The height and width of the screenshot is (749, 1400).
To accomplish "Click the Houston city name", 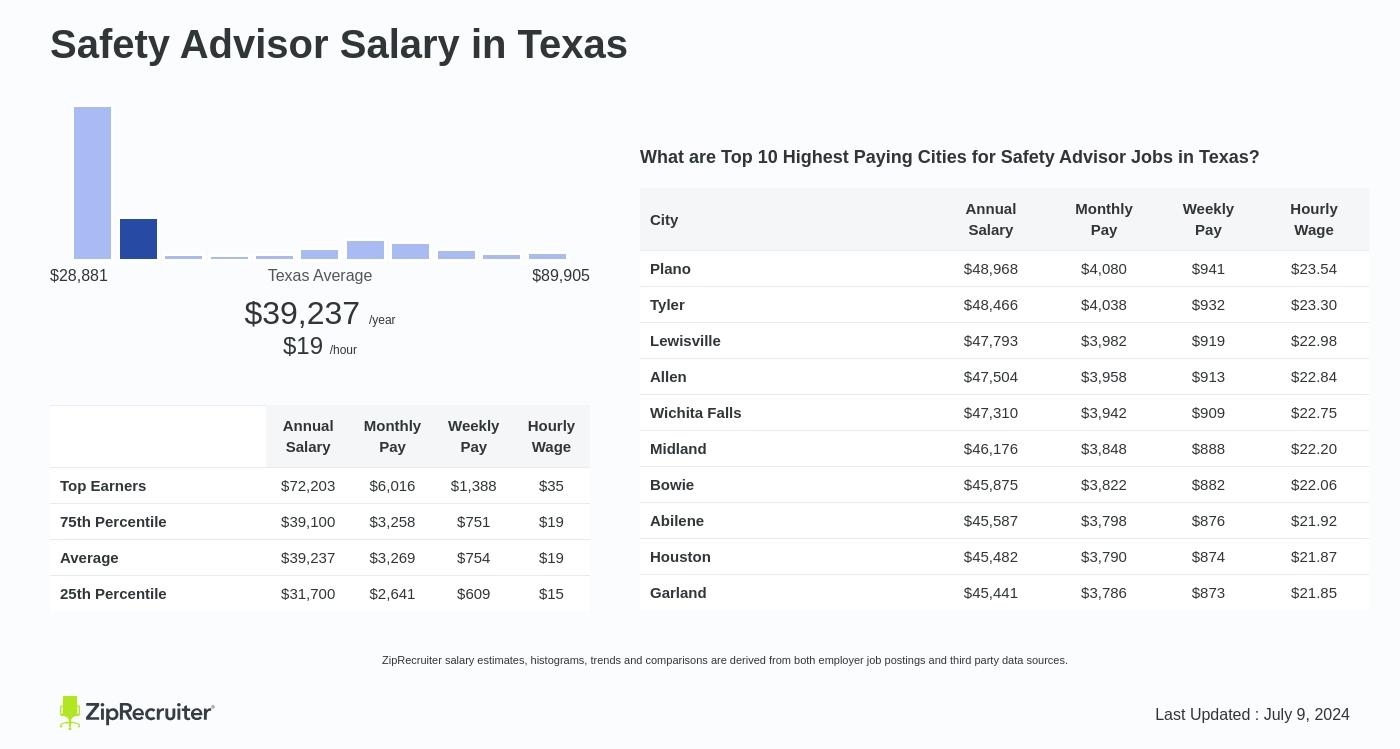I will coord(680,557).
